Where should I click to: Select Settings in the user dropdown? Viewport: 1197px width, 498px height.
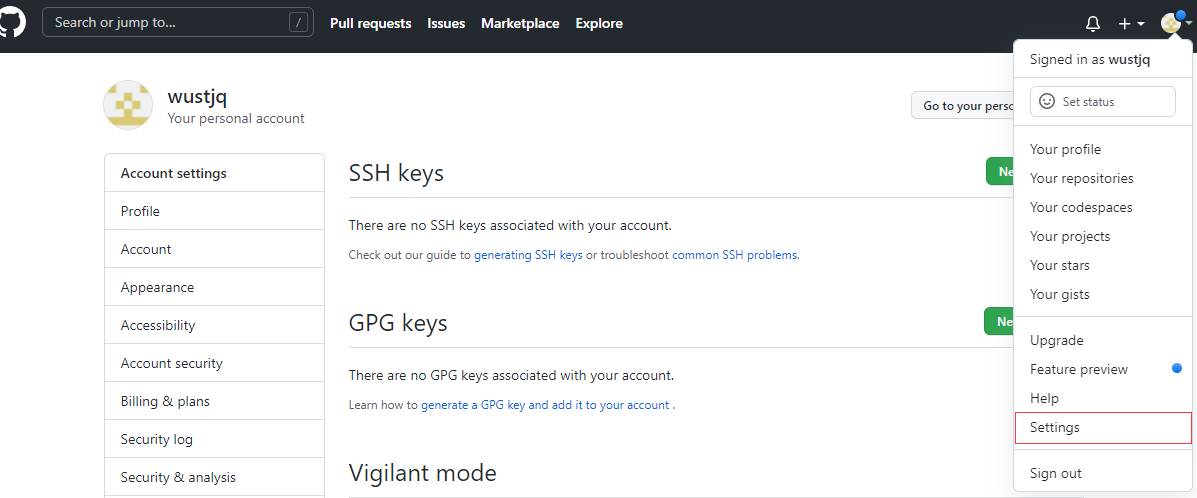point(1055,427)
